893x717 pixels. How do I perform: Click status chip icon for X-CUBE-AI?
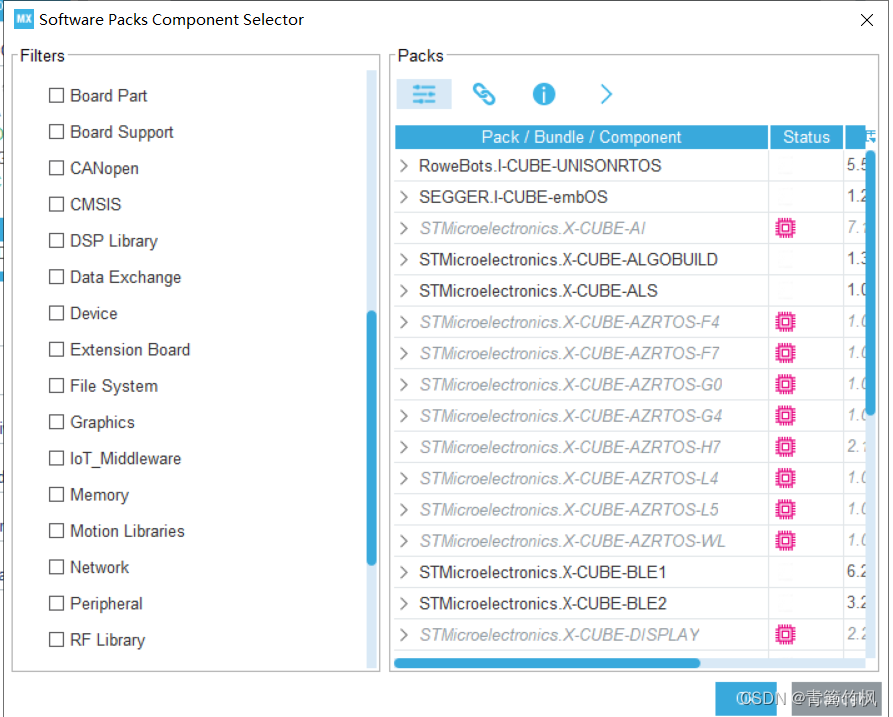coord(785,228)
